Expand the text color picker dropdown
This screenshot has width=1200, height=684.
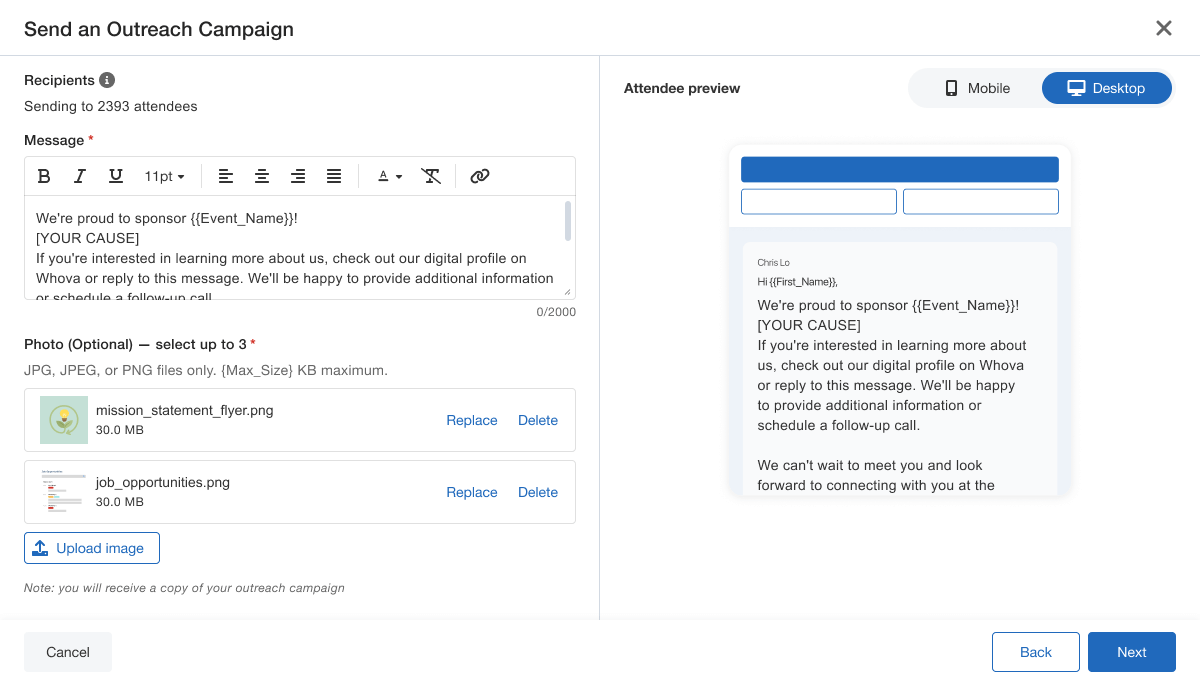[x=389, y=176]
